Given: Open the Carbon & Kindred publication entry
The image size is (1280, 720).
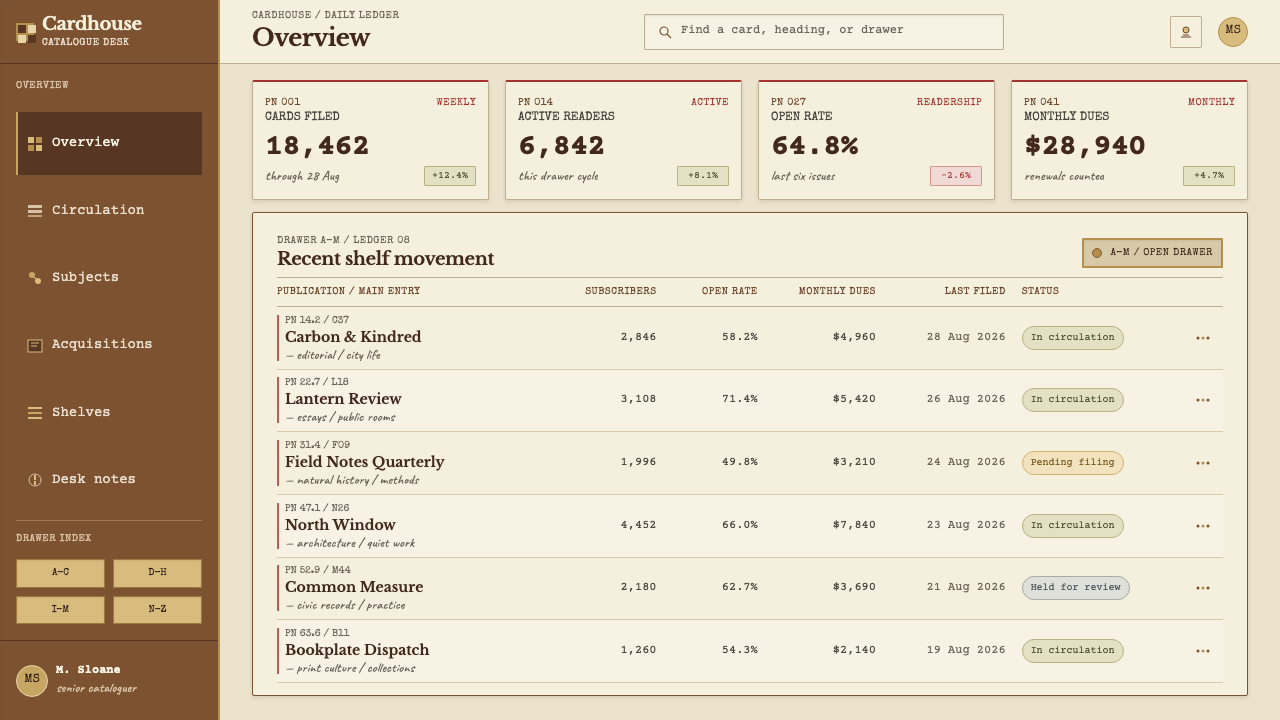Looking at the screenshot, I should 353,337.
